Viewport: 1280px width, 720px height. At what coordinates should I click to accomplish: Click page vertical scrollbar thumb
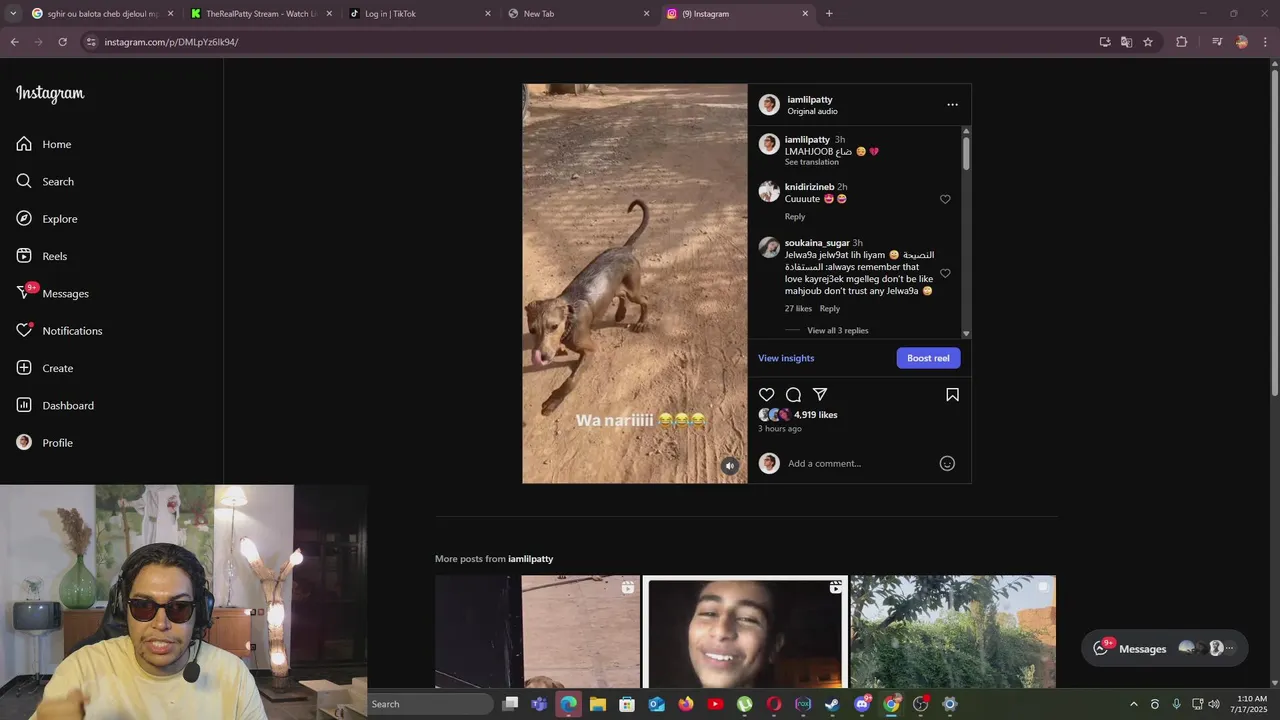1274,230
